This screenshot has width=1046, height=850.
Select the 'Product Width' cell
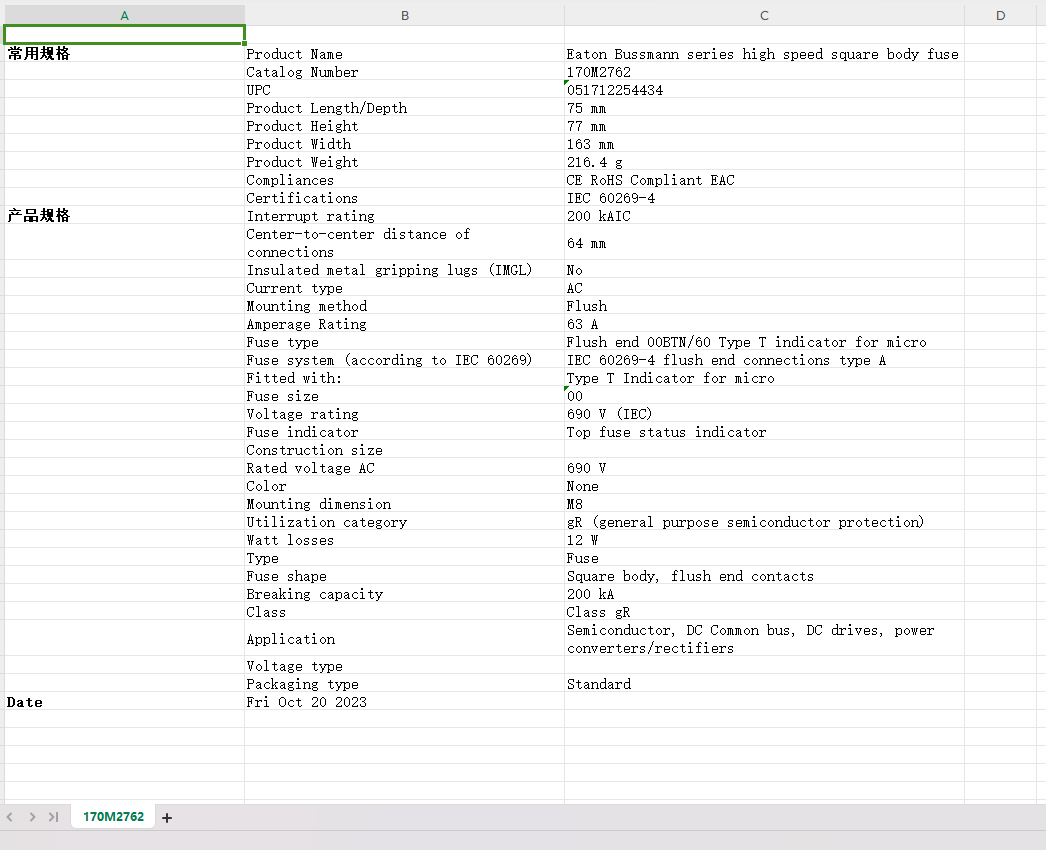click(405, 143)
